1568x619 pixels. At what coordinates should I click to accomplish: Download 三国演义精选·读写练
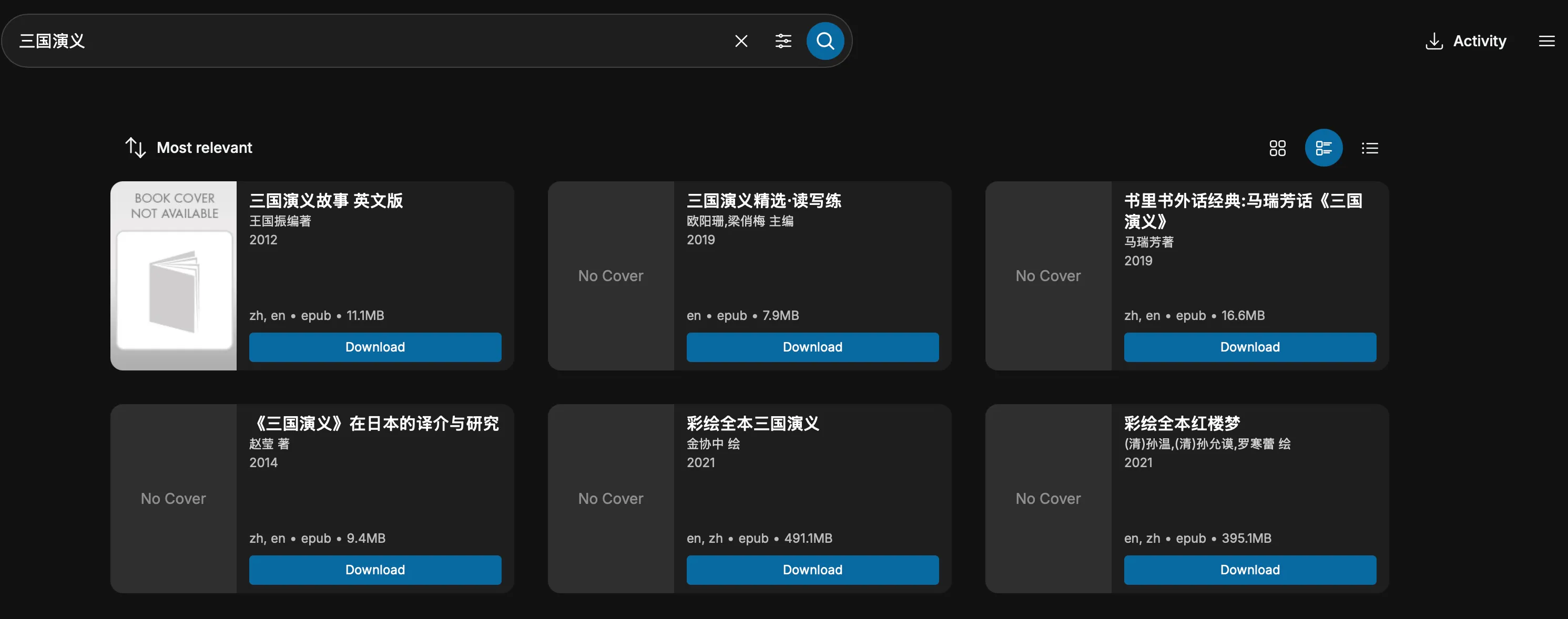[x=812, y=347]
